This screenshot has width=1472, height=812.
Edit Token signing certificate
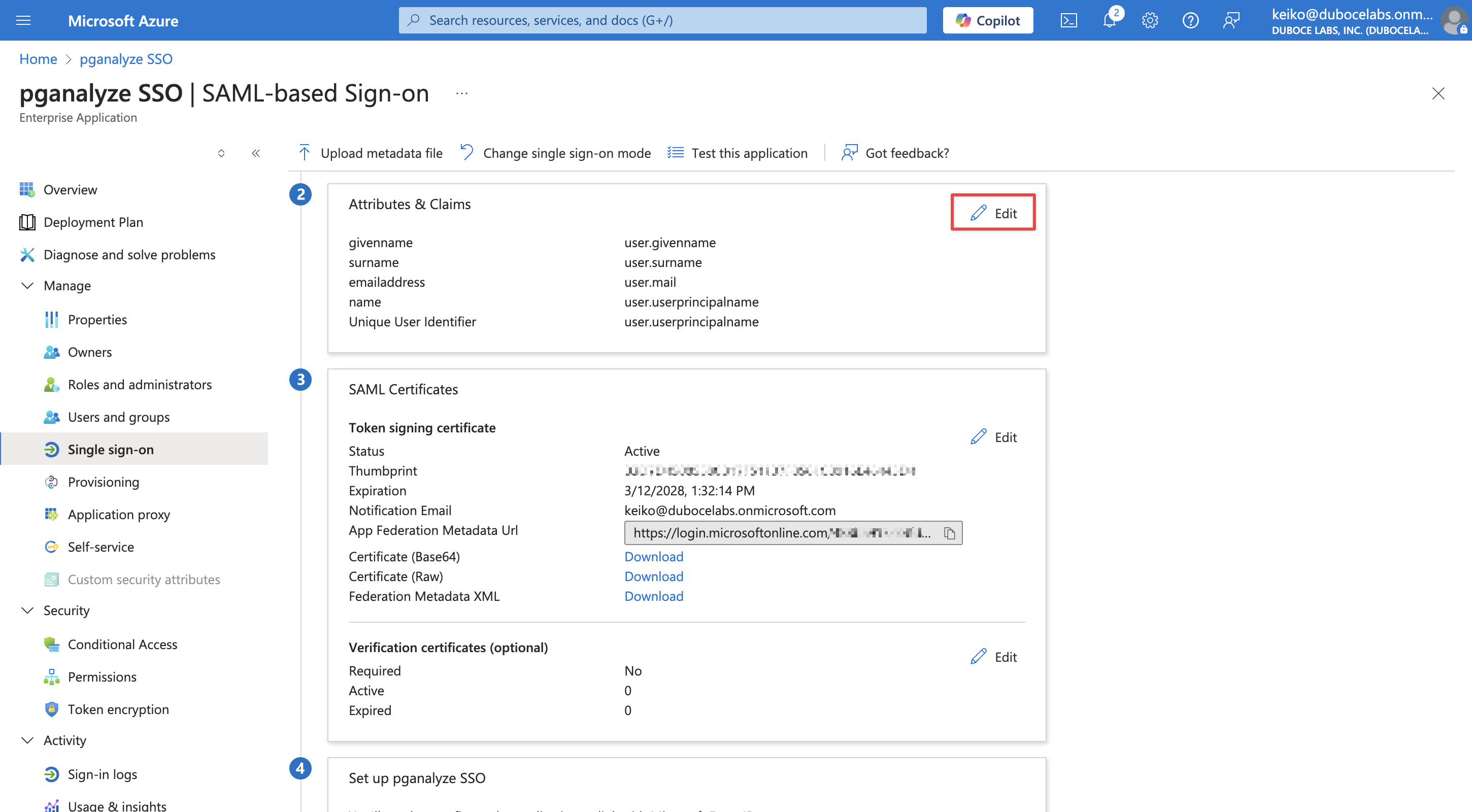(993, 437)
